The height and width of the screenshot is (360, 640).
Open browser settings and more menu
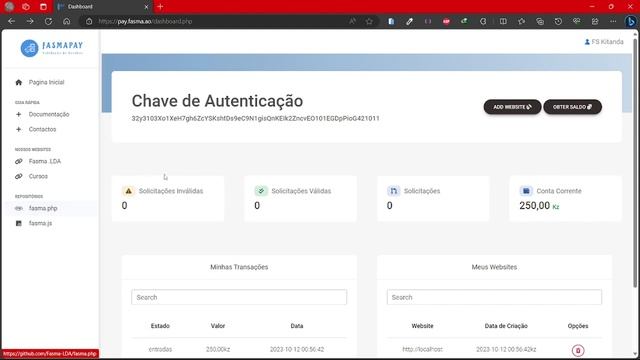[x=613, y=21]
